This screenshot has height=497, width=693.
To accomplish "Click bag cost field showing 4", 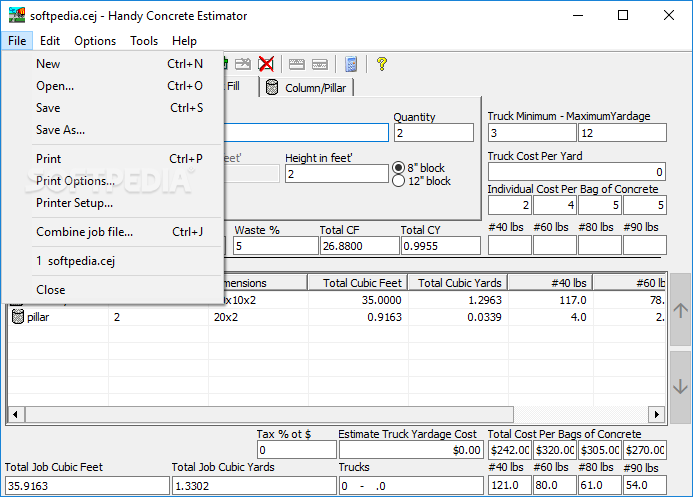I will (x=555, y=205).
